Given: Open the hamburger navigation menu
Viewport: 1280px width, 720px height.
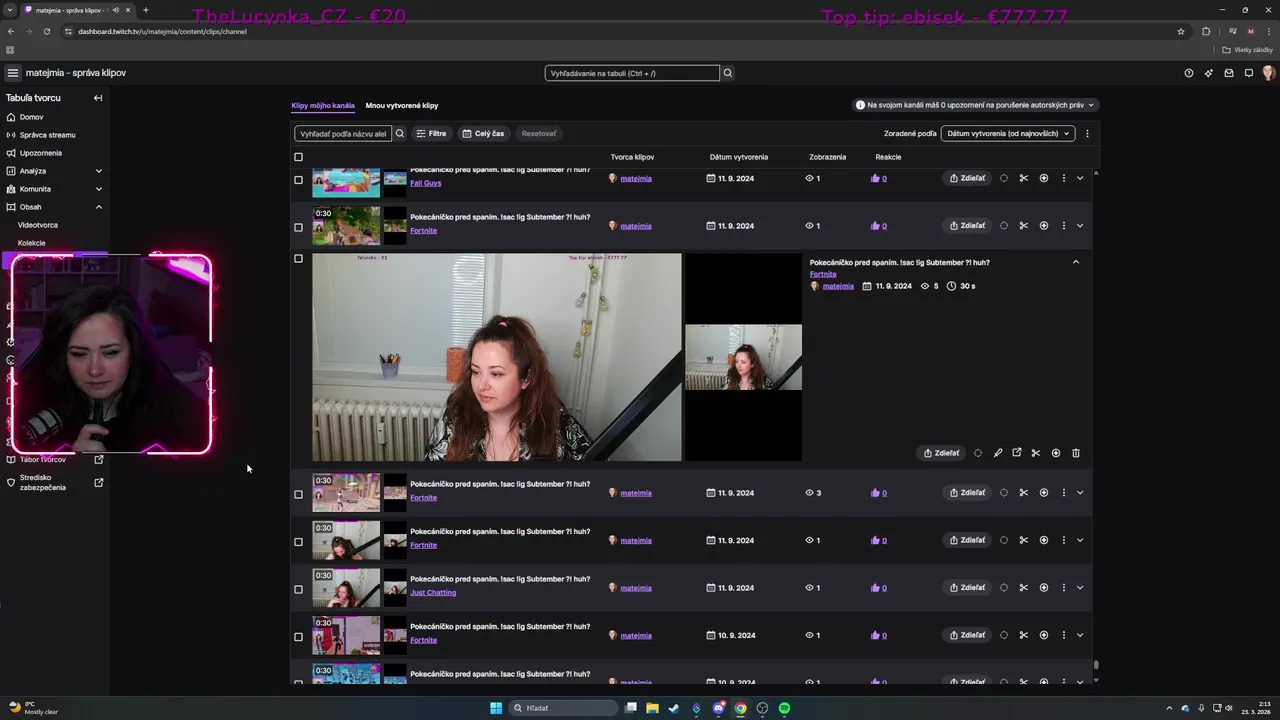Looking at the screenshot, I should click(x=12, y=73).
